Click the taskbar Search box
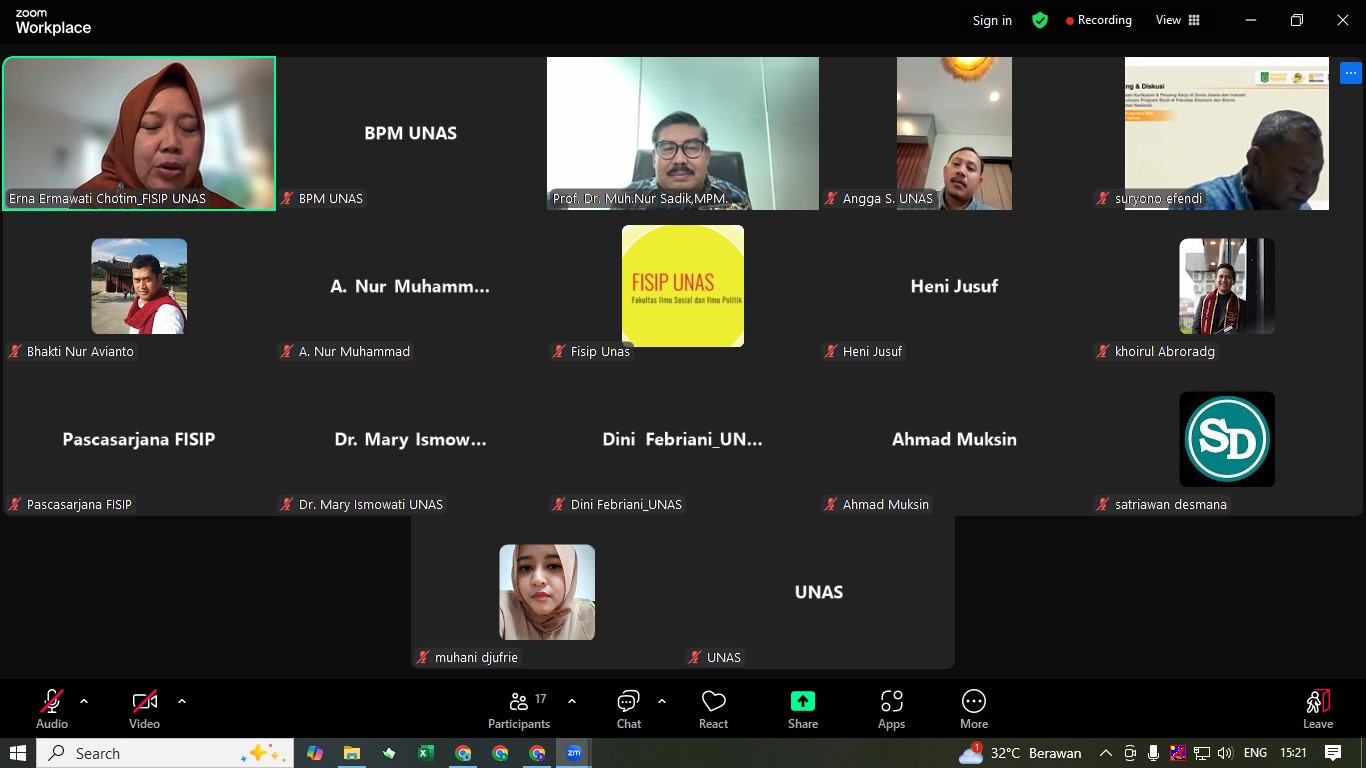Image resolution: width=1366 pixels, height=768 pixels. [x=165, y=753]
